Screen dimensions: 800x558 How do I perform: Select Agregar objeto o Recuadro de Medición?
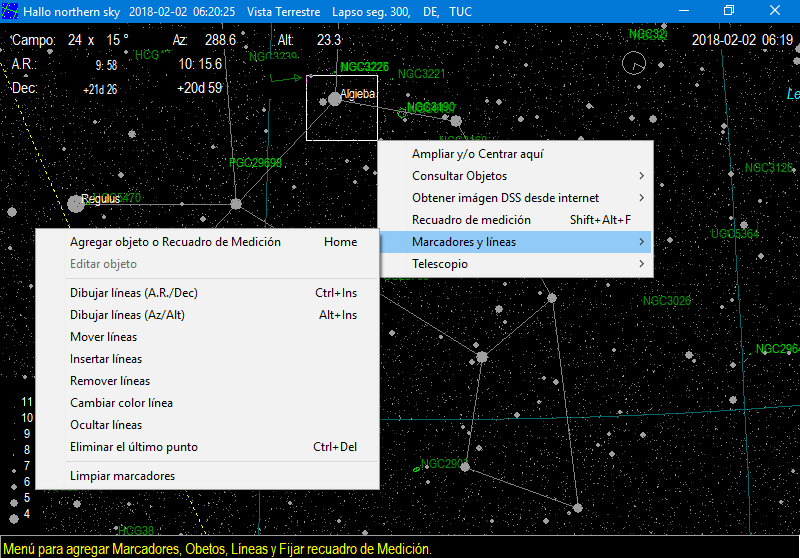point(175,242)
